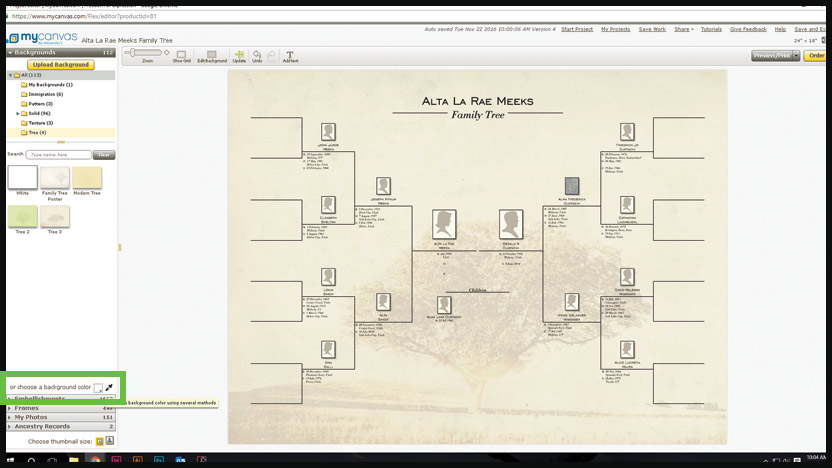This screenshot has width=832, height=468.
Task: Click zoom-in icon right of zoom slider
Action: pyautogui.click(x=167, y=53)
